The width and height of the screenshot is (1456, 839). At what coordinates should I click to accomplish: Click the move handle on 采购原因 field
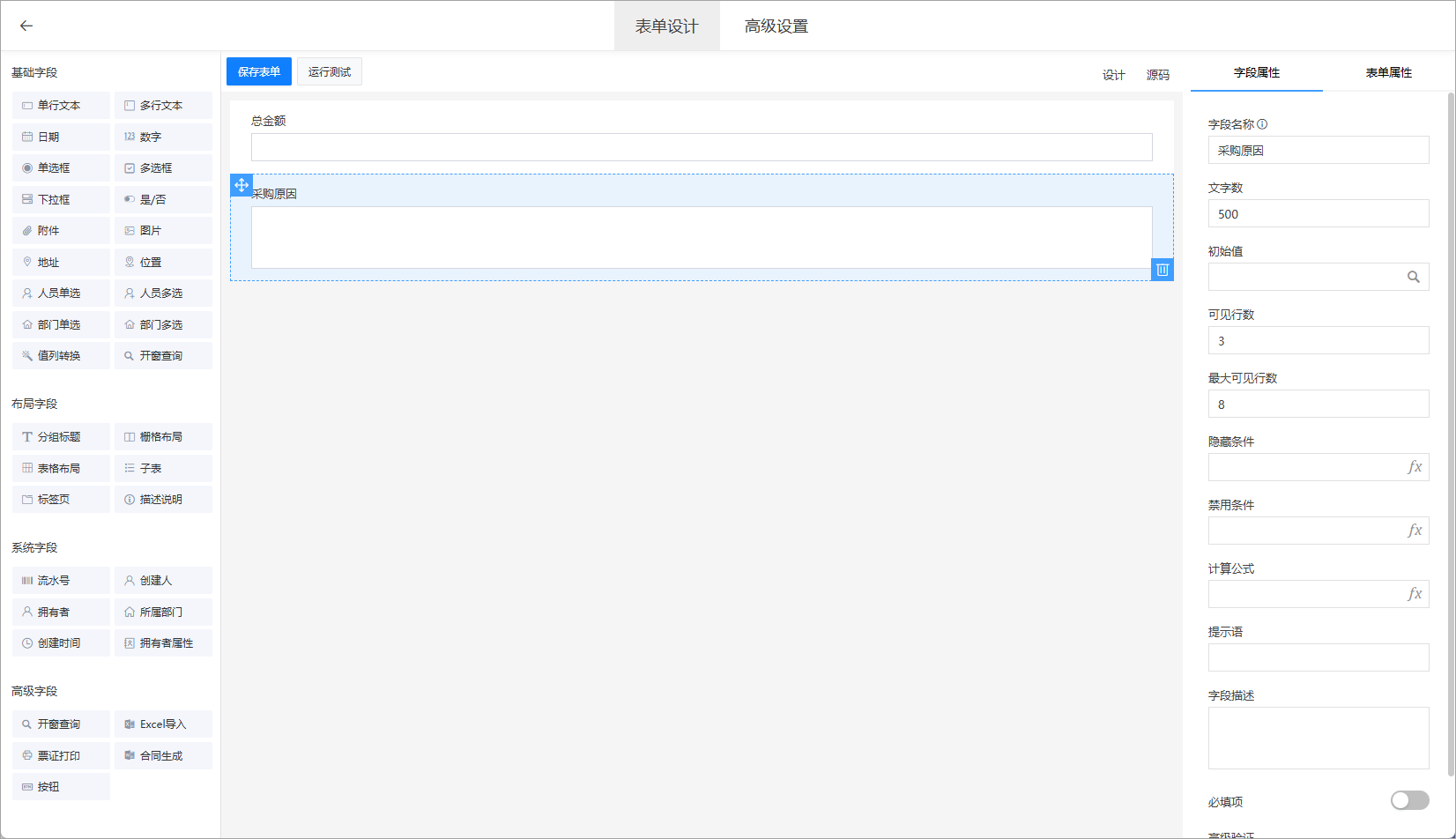click(x=241, y=185)
